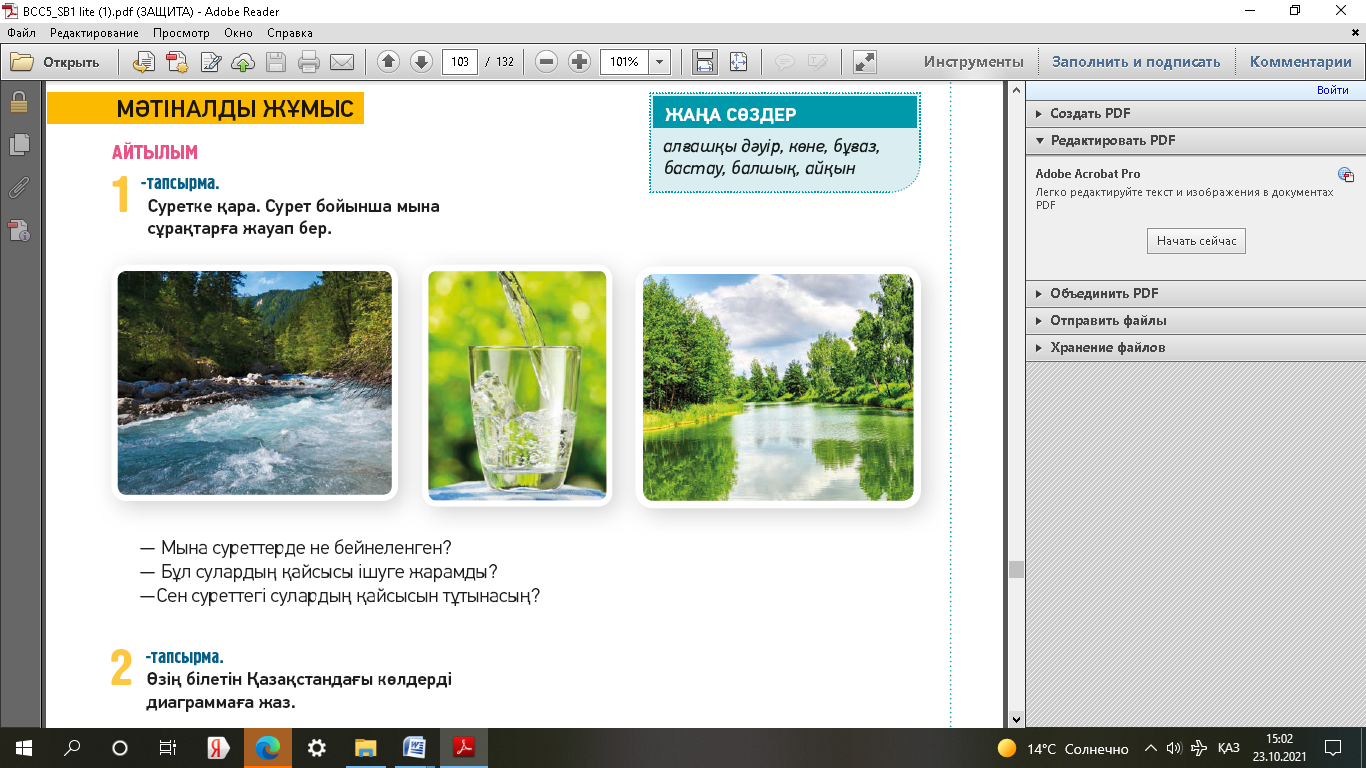Click the МӘТІНАЛДЫ ЖҰМЫС heading
Image resolution: width=1366 pixels, height=768 pixels.
point(235,109)
